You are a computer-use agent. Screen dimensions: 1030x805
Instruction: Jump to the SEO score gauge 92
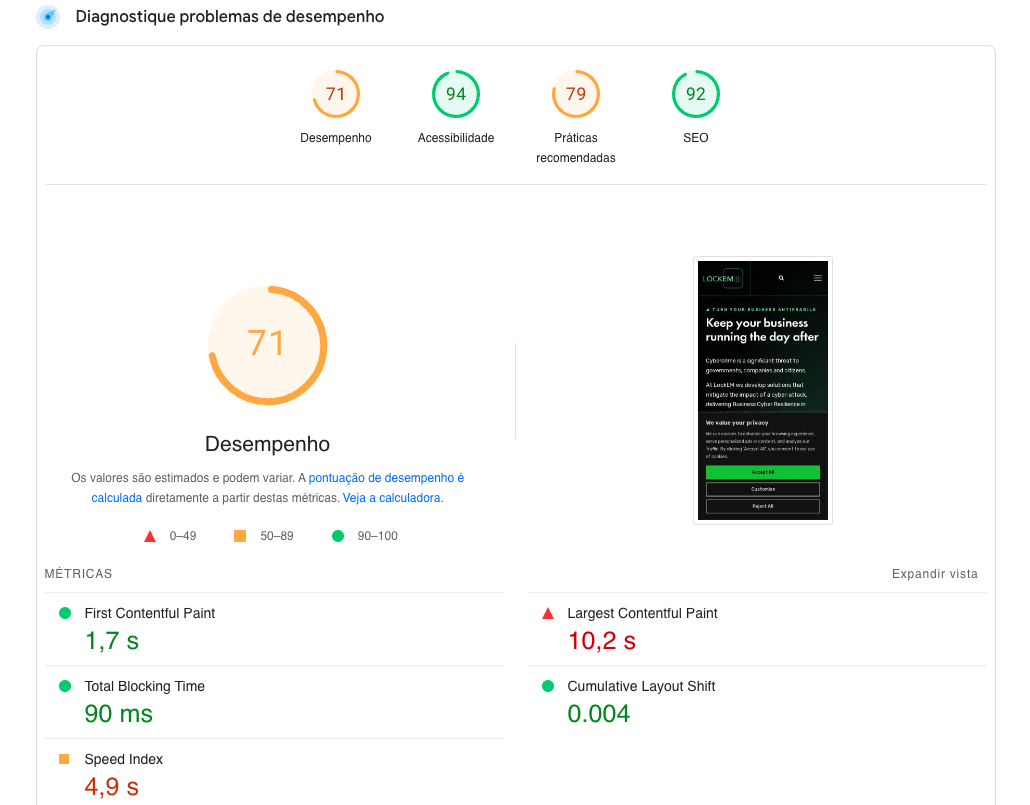[x=696, y=94]
